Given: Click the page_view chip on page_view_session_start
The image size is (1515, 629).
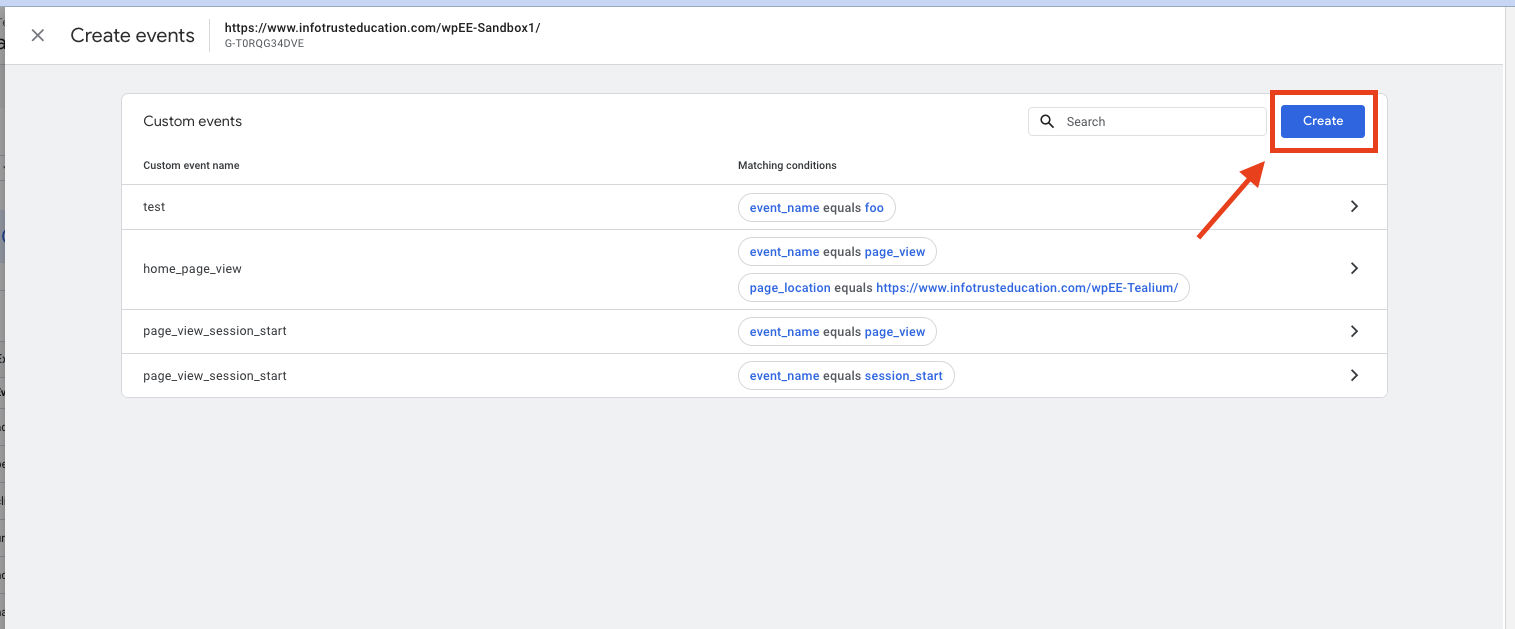Looking at the screenshot, I should (x=837, y=331).
